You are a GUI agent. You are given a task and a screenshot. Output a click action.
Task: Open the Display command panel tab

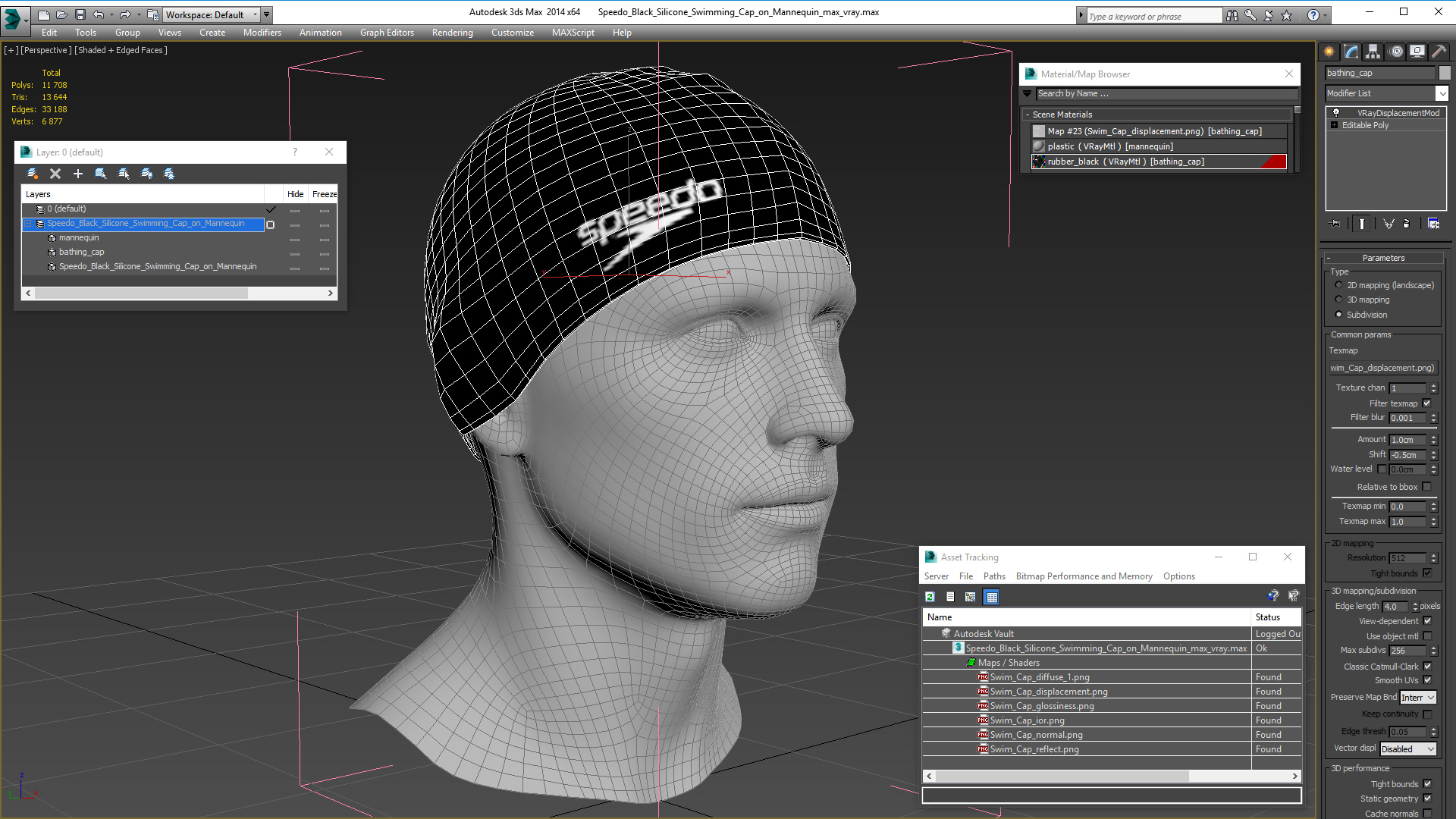(1417, 52)
